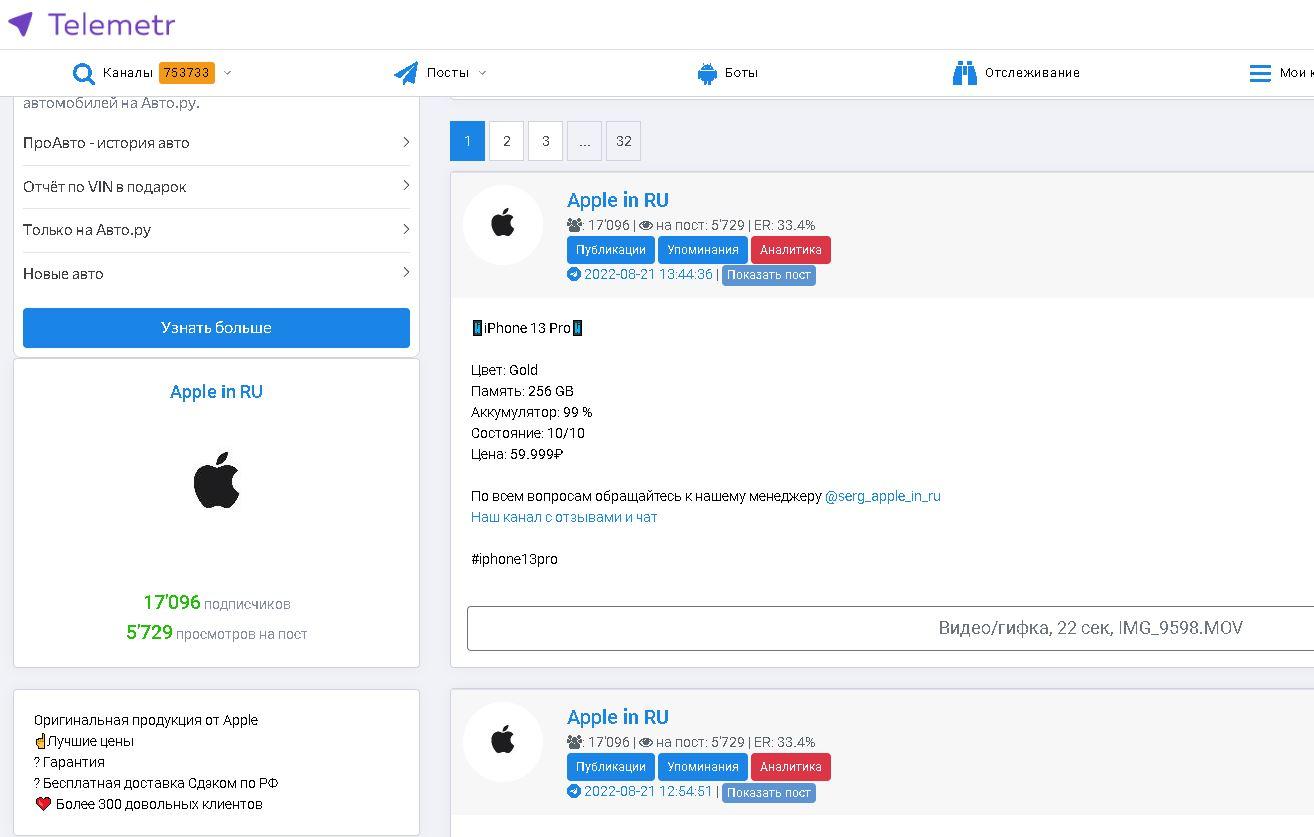Expand ПроАвто - история авто chevron
The image size is (1314, 837).
click(405, 142)
